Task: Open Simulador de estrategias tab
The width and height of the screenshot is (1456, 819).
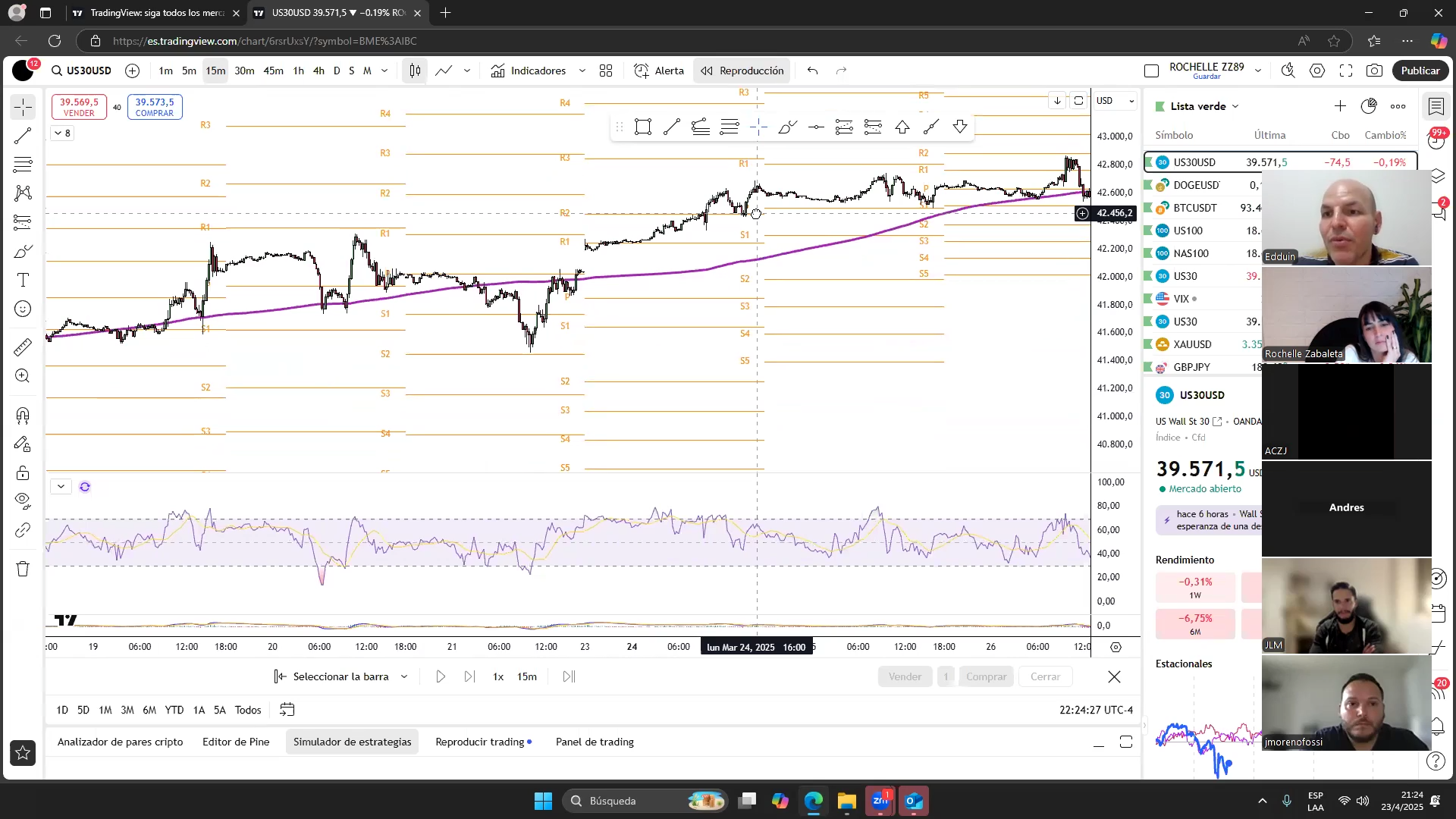Action: 353,742
